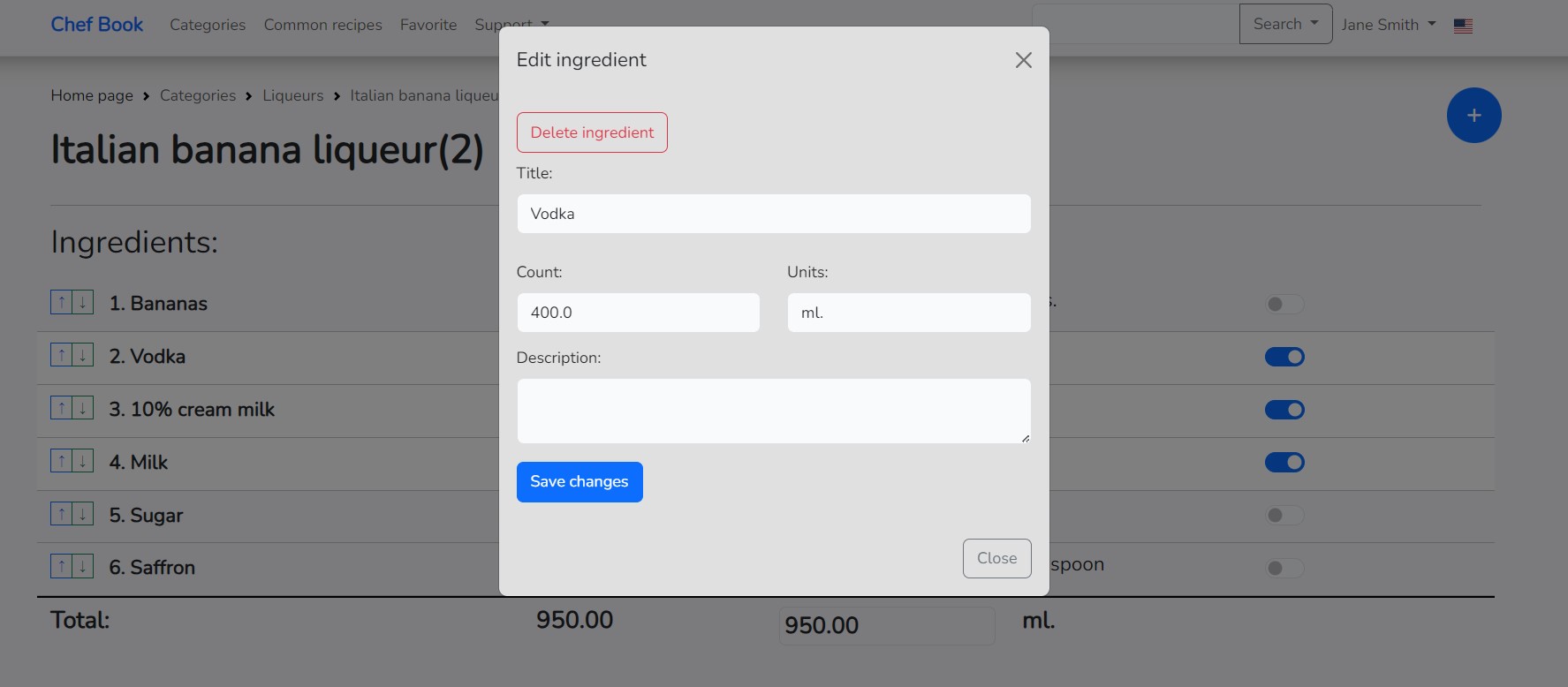
Task: Focus the Count input field
Action: pos(638,313)
